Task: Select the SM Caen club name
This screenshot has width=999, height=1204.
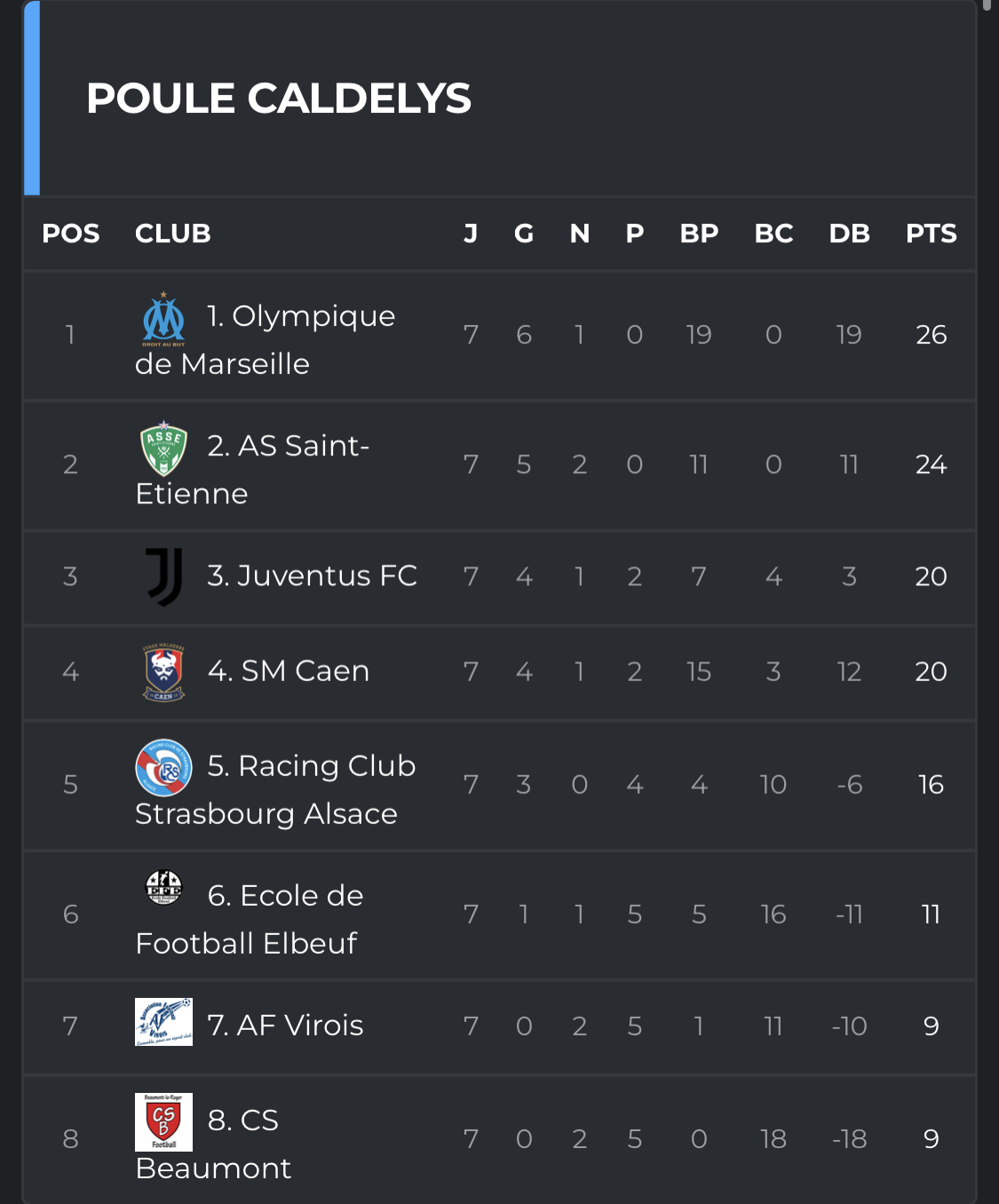Action: tap(288, 671)
